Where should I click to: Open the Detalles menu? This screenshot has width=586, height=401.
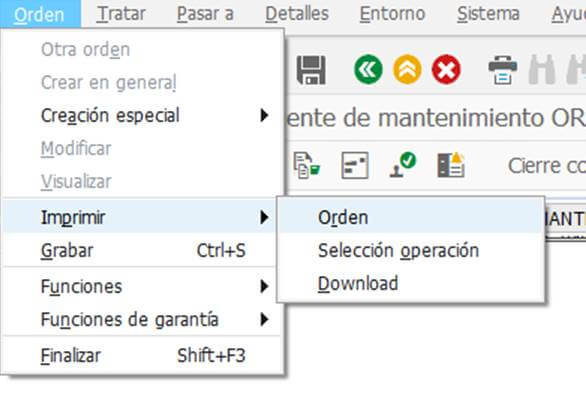[x=297, y=14]
